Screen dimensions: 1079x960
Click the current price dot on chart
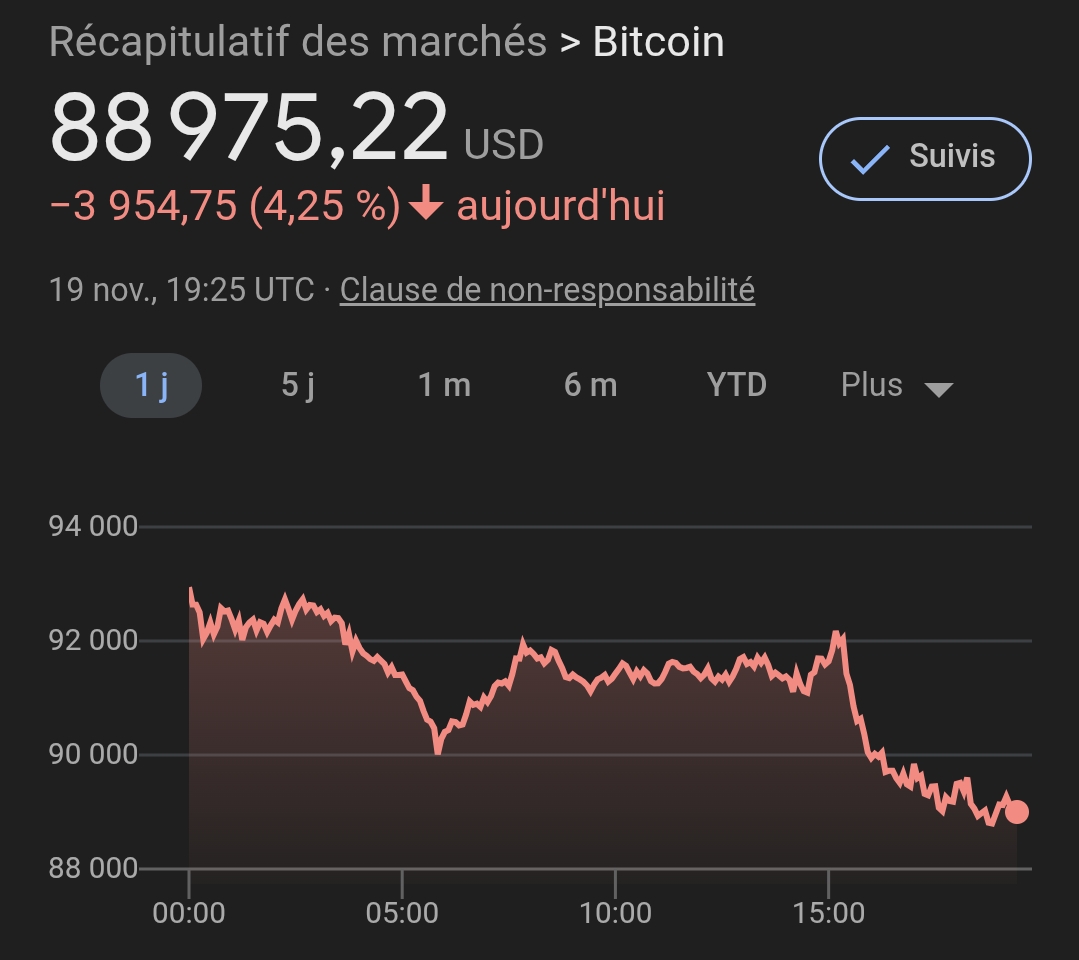coord(1016,812)
